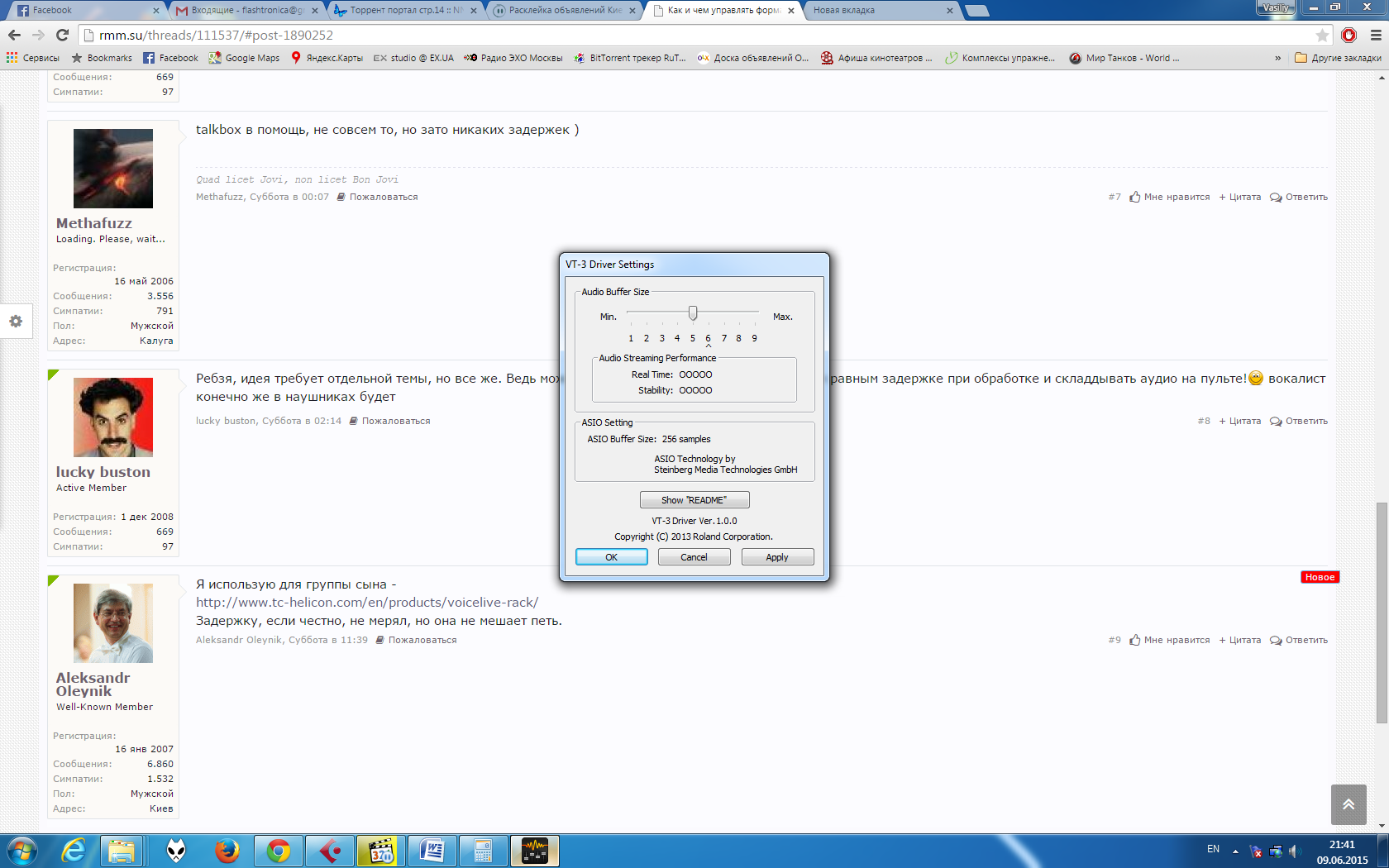
Task: Switch to the Расклейка объявлений tab
Action: click(565, 10)
